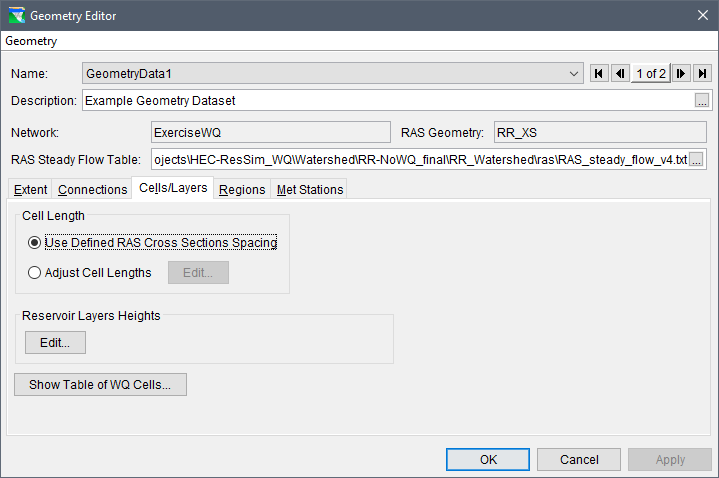Edit Reservoir Layers Heights
The height and width of the screenshot is (478, 719).
[55, 343]
